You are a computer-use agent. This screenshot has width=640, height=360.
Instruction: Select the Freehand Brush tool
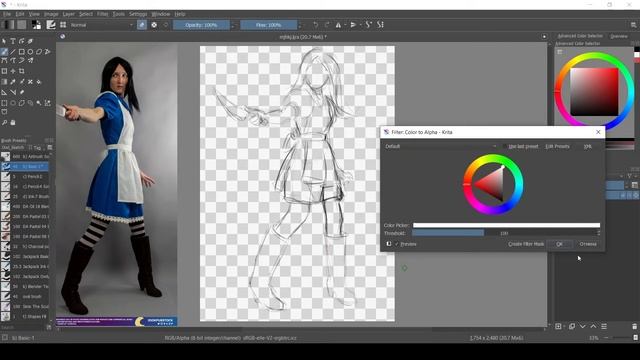click(x=4, y=52)
